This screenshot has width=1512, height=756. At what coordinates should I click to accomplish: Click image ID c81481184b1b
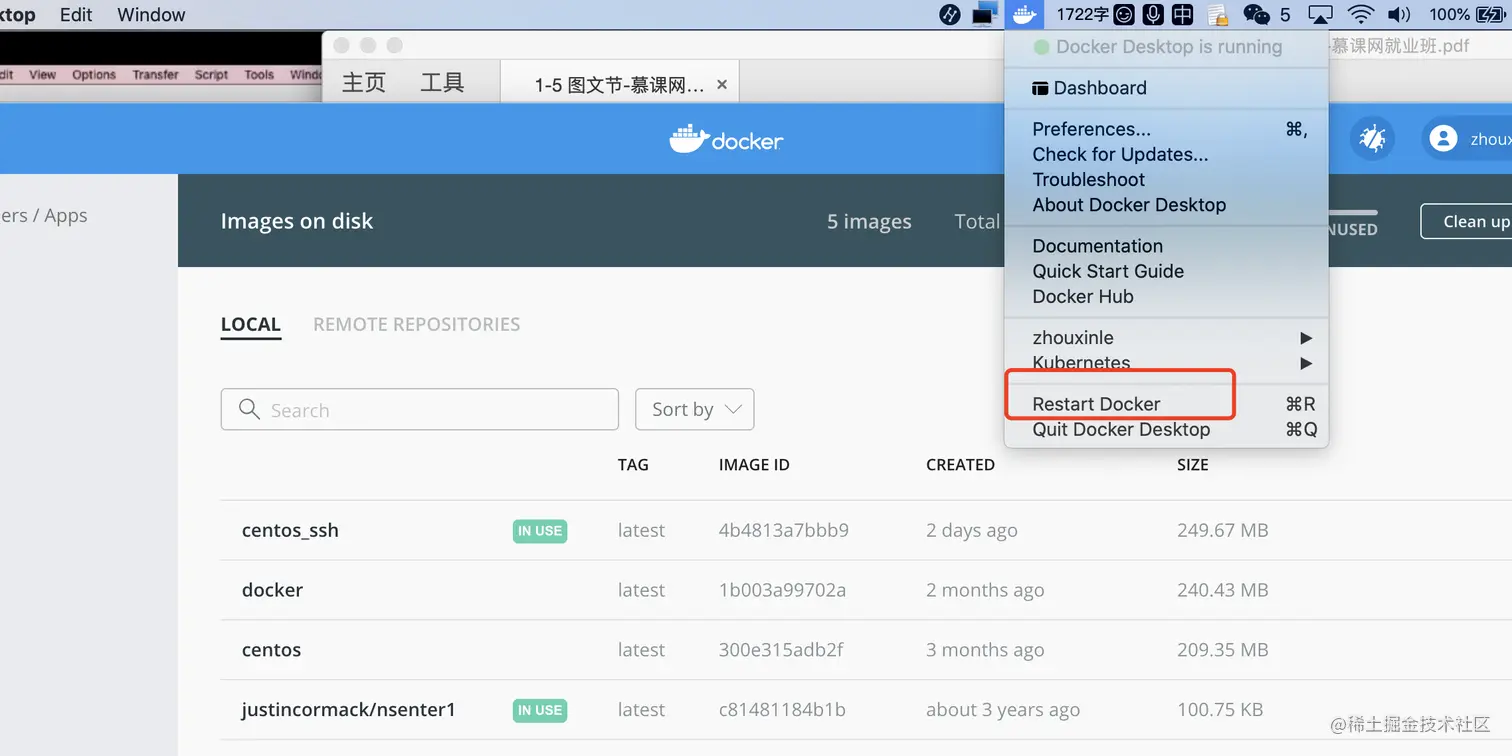782,710
